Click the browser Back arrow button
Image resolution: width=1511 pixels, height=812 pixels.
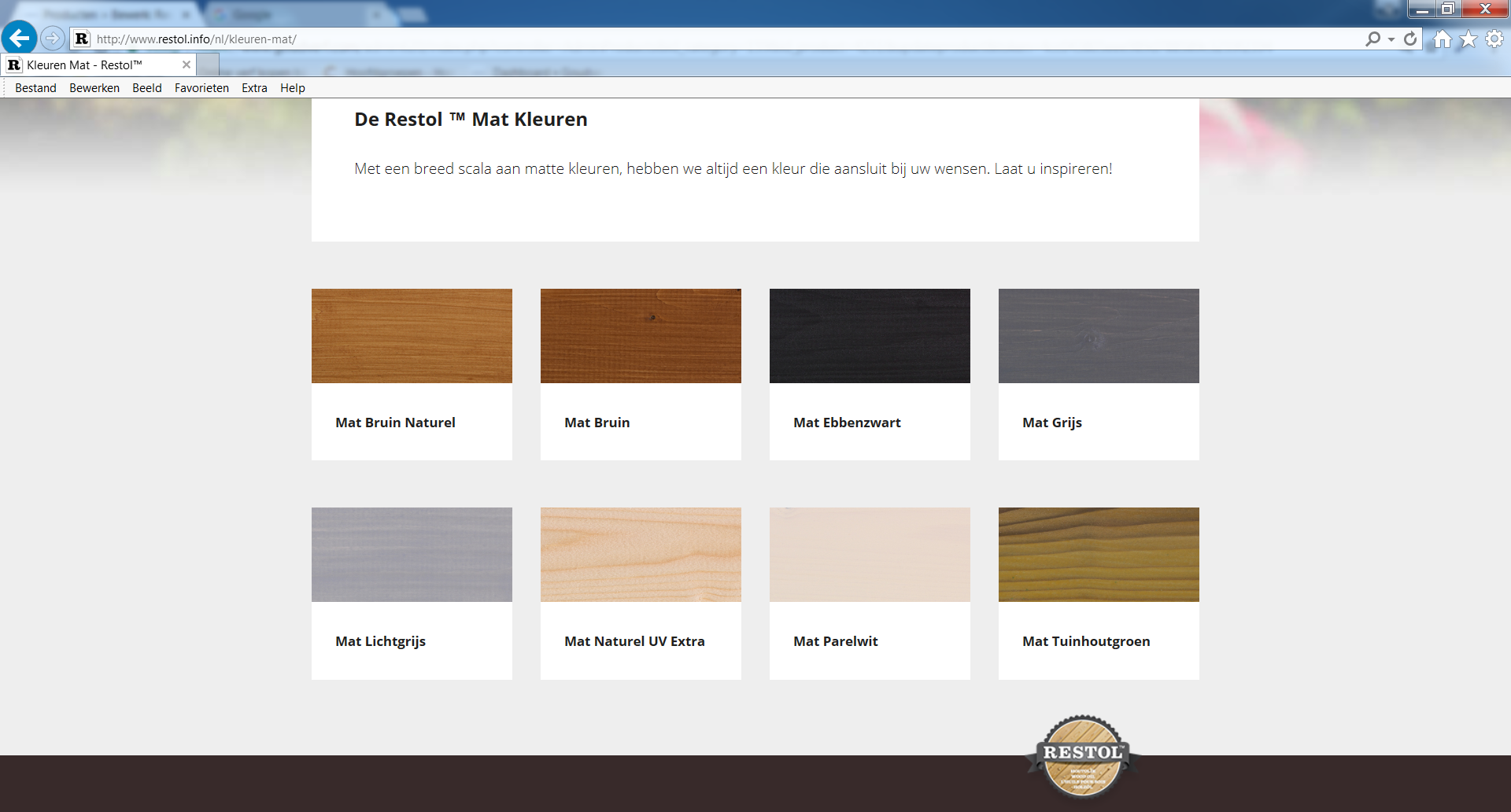pyautogui.click(x=20, y=38)
